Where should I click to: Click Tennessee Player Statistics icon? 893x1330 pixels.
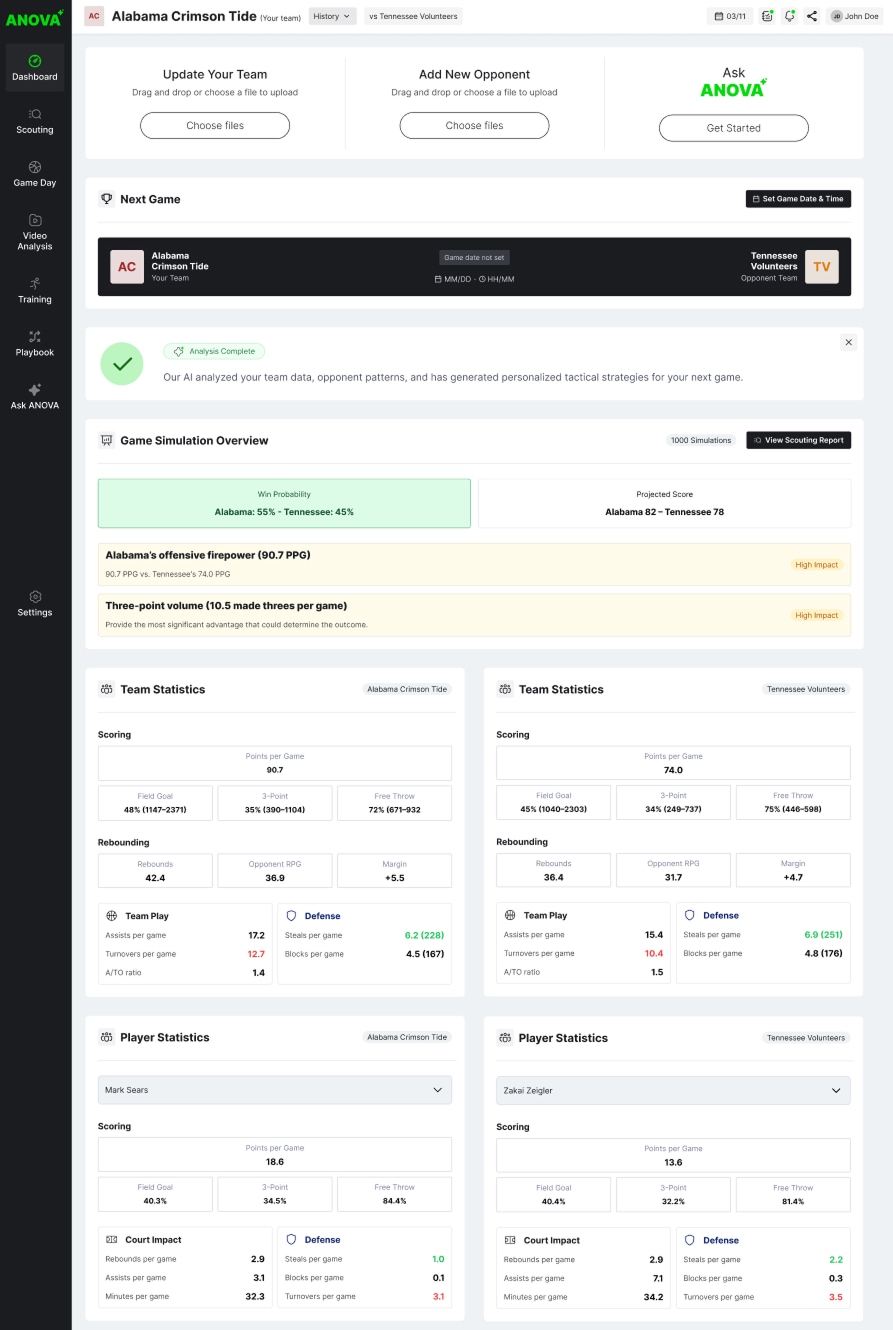[505, 1038]
